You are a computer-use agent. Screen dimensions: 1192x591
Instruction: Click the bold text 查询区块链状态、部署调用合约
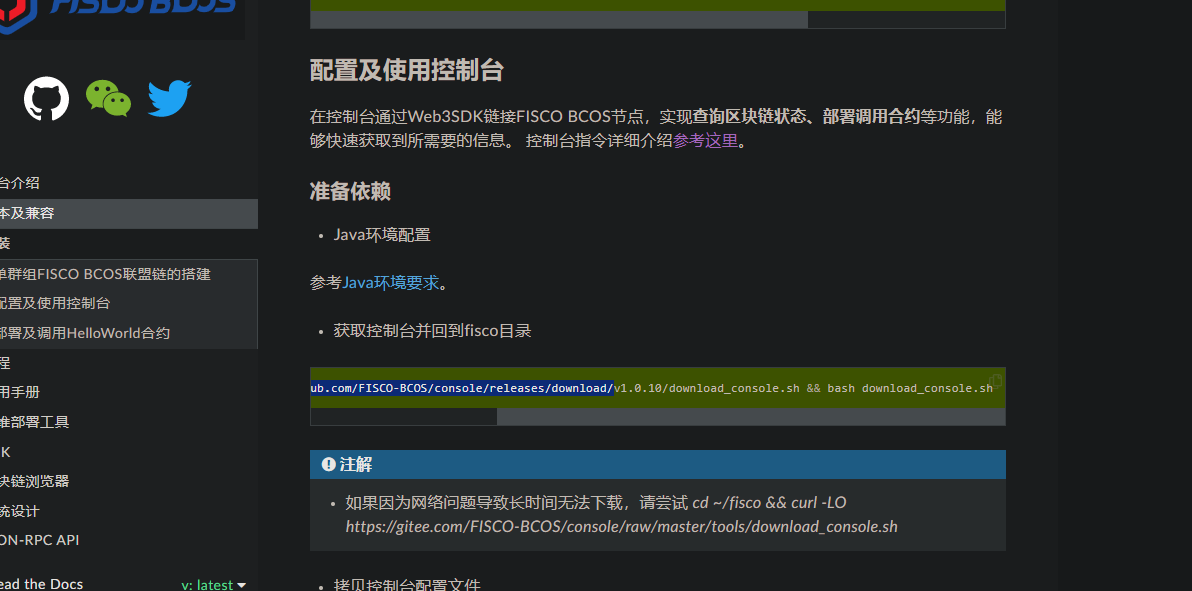click(806, 117)
